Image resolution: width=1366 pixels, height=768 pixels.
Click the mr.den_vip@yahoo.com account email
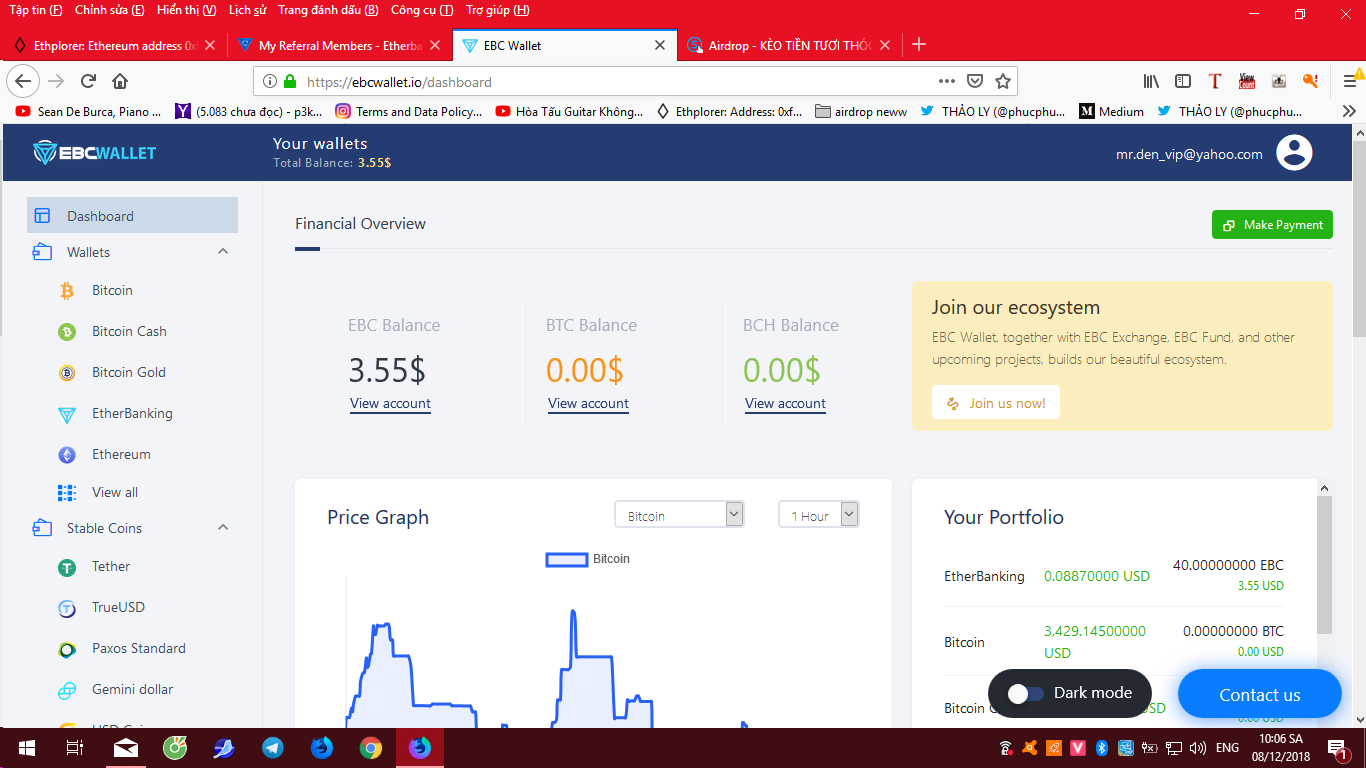point(1189,154)
